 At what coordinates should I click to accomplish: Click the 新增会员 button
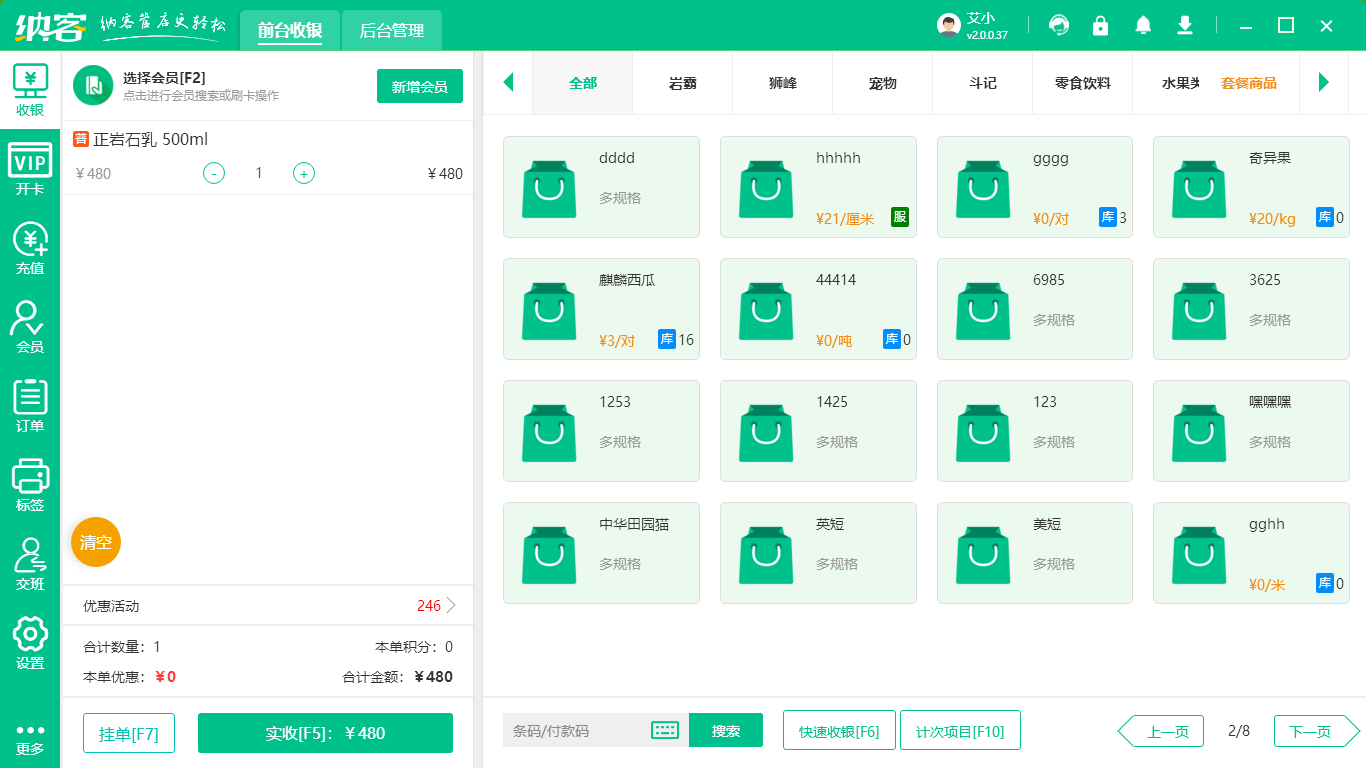pyautogui.click(x=419, y=86)
